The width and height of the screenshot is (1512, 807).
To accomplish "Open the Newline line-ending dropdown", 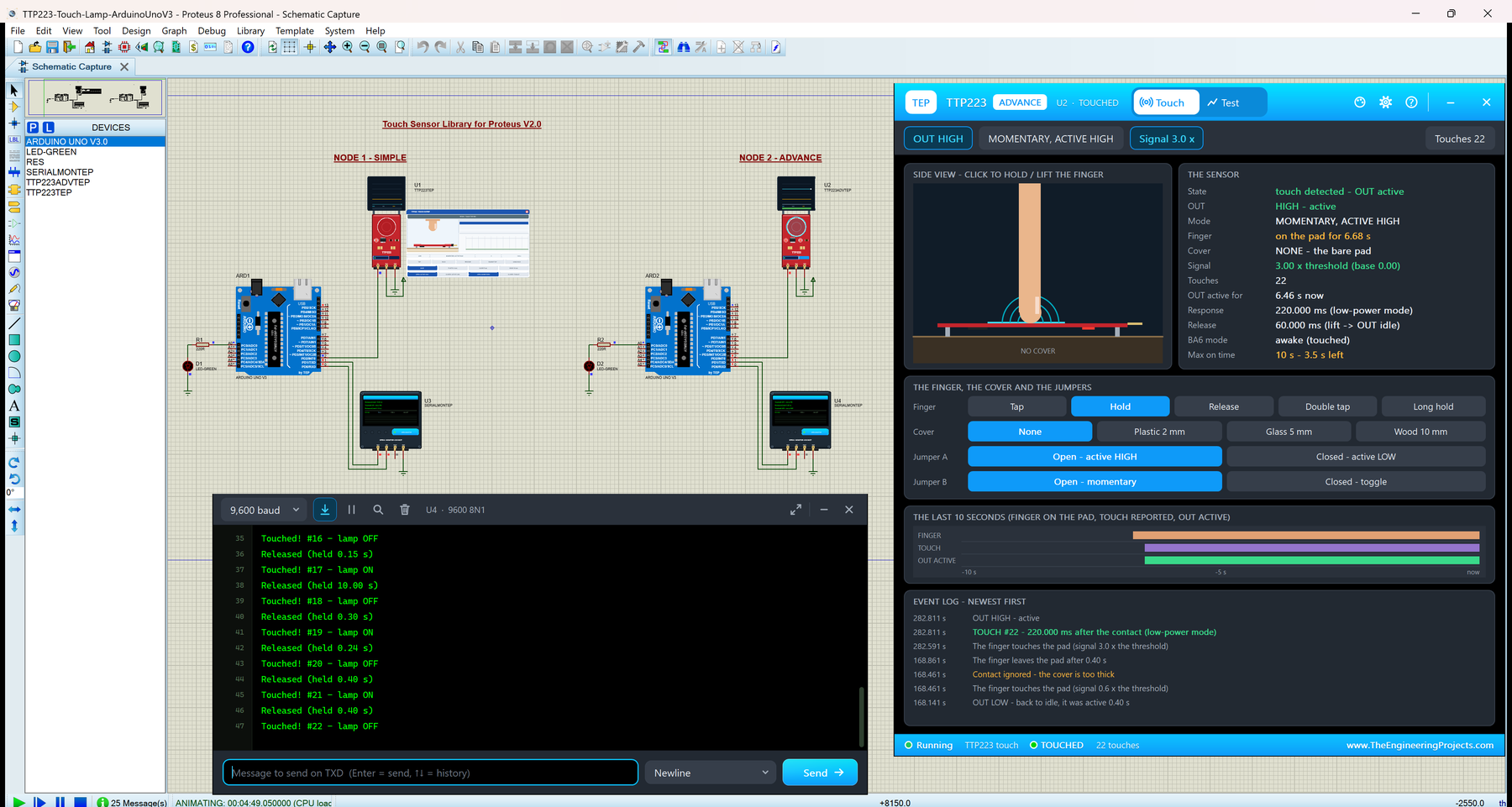I will (x=711, y=773).
